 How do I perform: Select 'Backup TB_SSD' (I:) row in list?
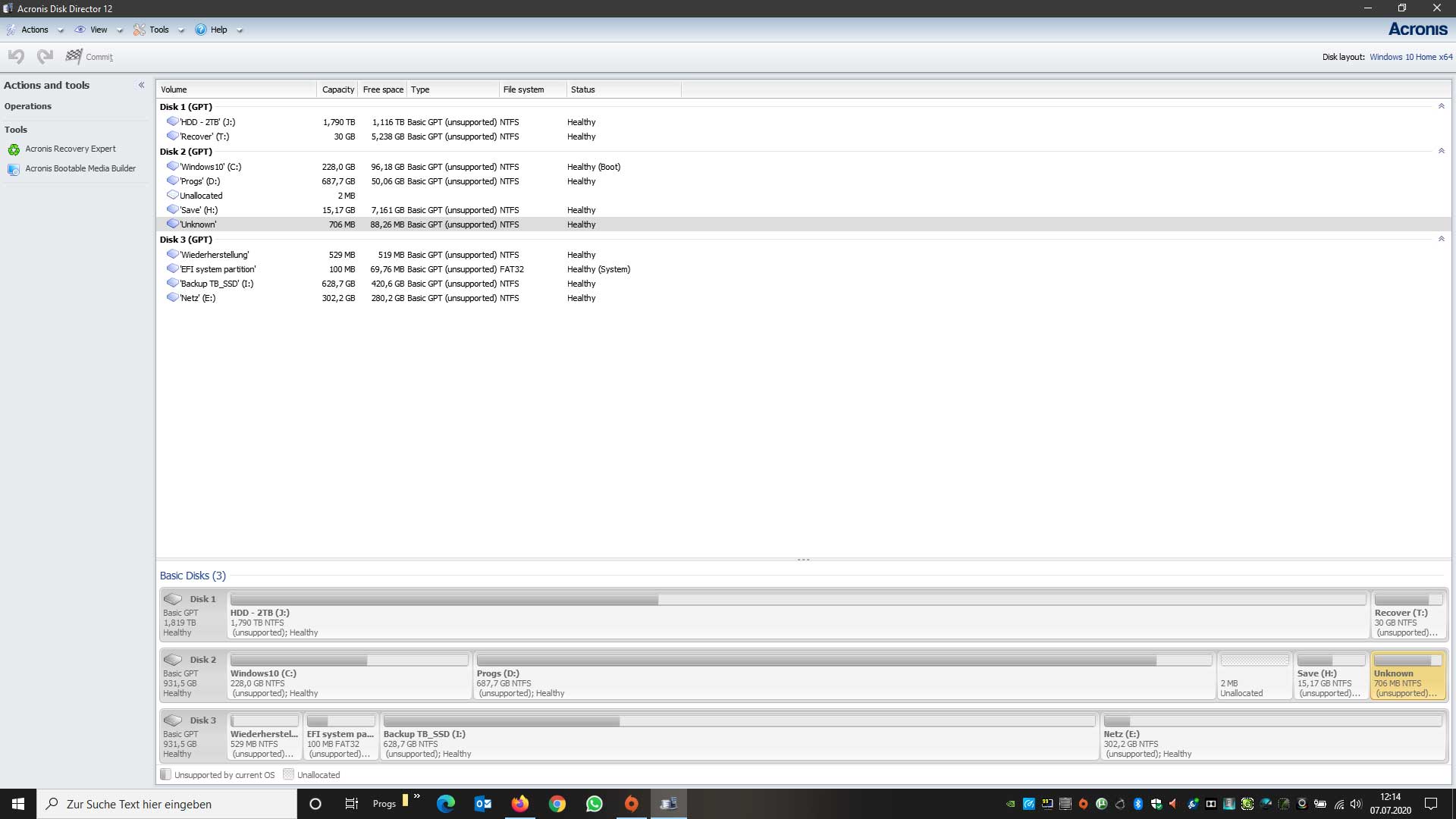804,284
